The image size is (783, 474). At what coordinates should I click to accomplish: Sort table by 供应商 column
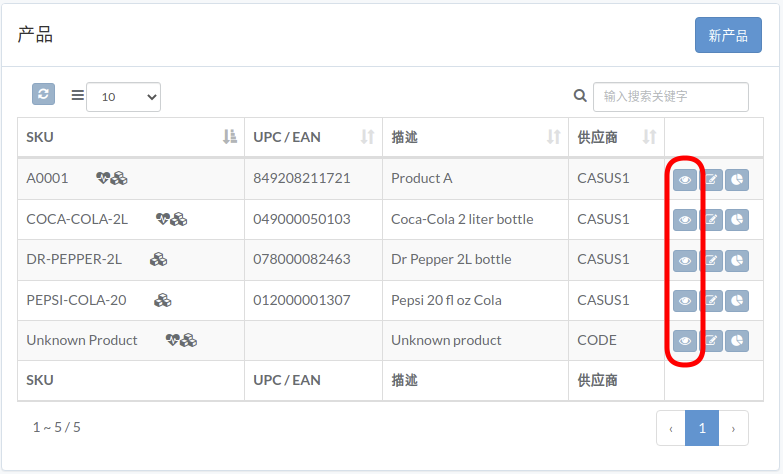616,137
